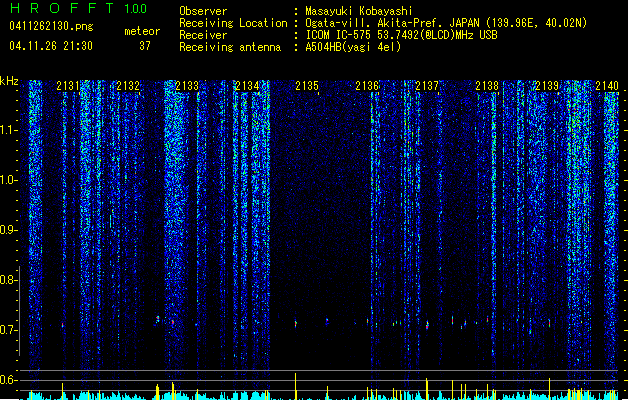Screen dimensions: 629x400
Task: Click the 2137 time marker
Action: coord(427,86)
